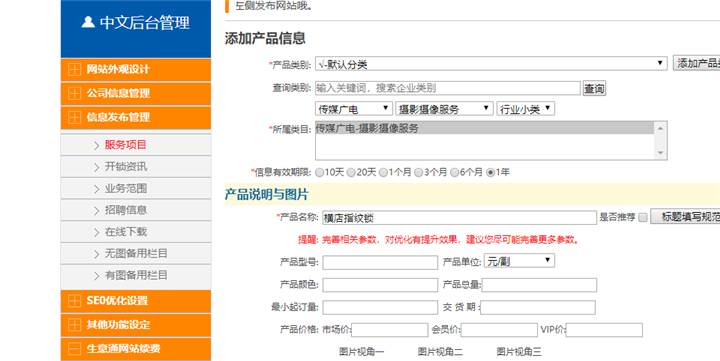The width and height of the screenshot is (720, 361).
Task: Open the 摄影摄像服务 subcategory dropdown
Action: [x=444, y=109]
